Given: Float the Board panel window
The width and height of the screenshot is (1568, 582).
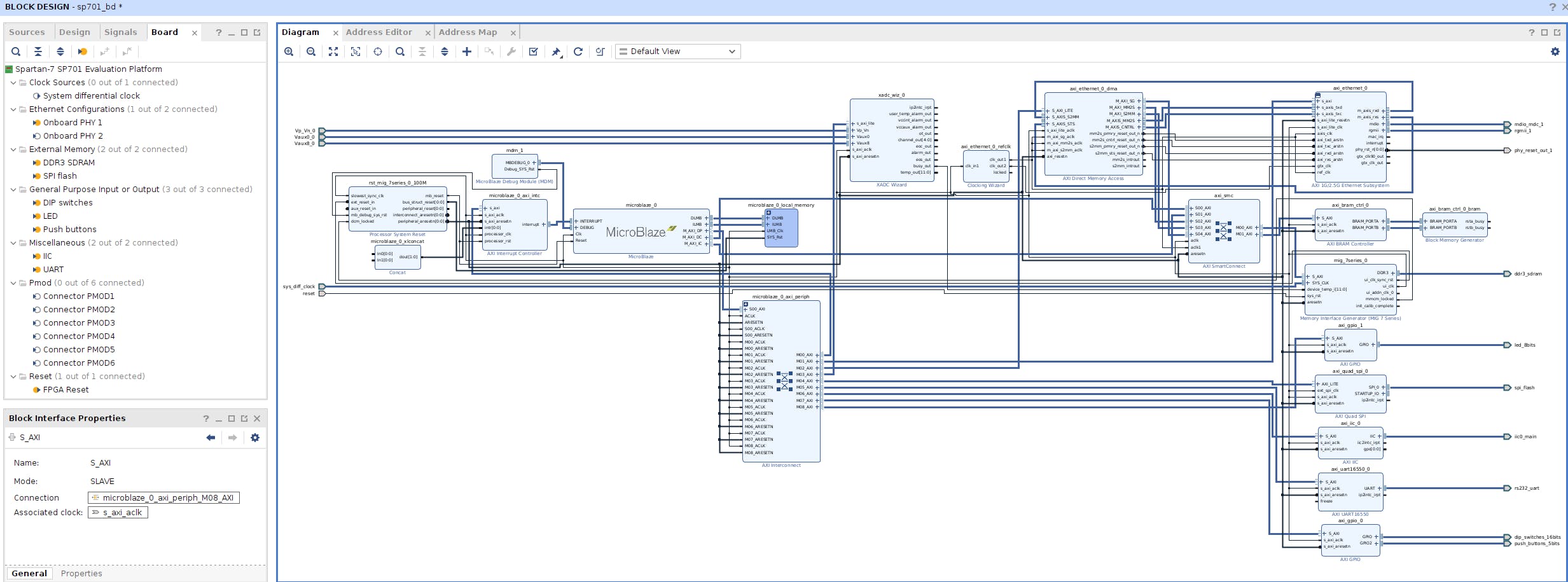Looking at the screenshot, I should pos(257,32).
